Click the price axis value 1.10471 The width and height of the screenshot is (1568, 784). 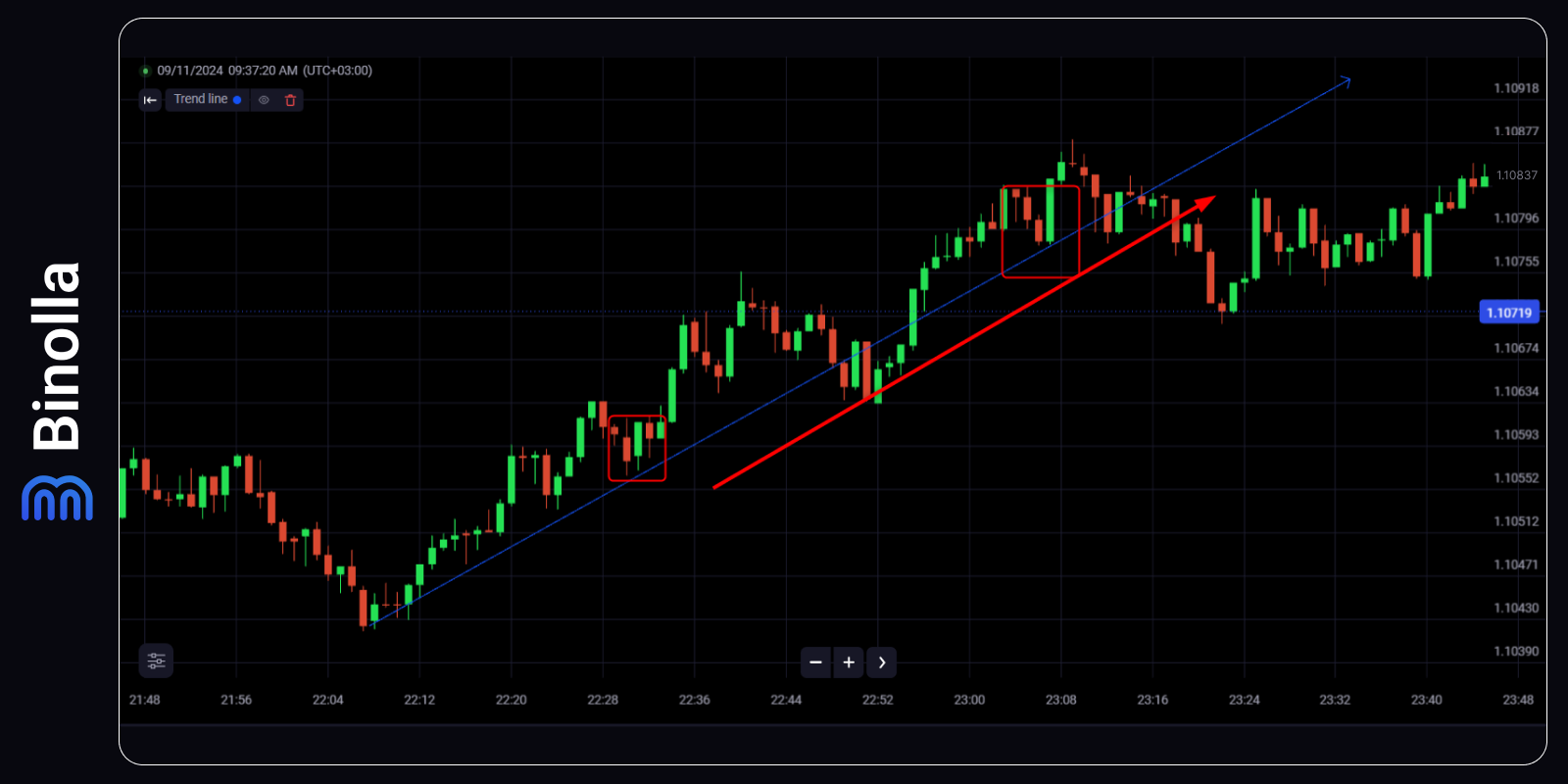[x=1516, y=564]
